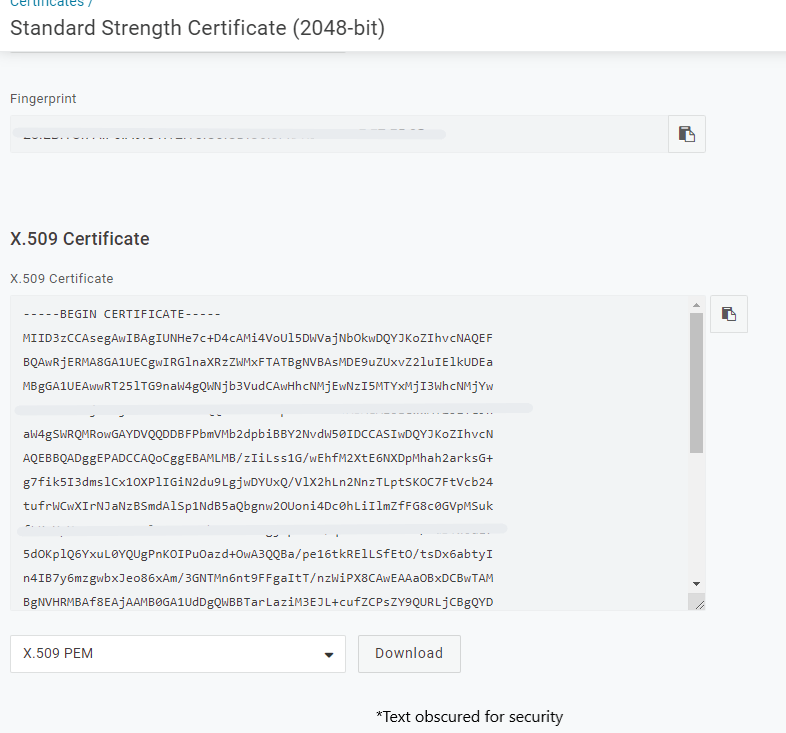Click the X.509 Certificate section heading
Screen dimensions: 786x733
tap(80, 239)
